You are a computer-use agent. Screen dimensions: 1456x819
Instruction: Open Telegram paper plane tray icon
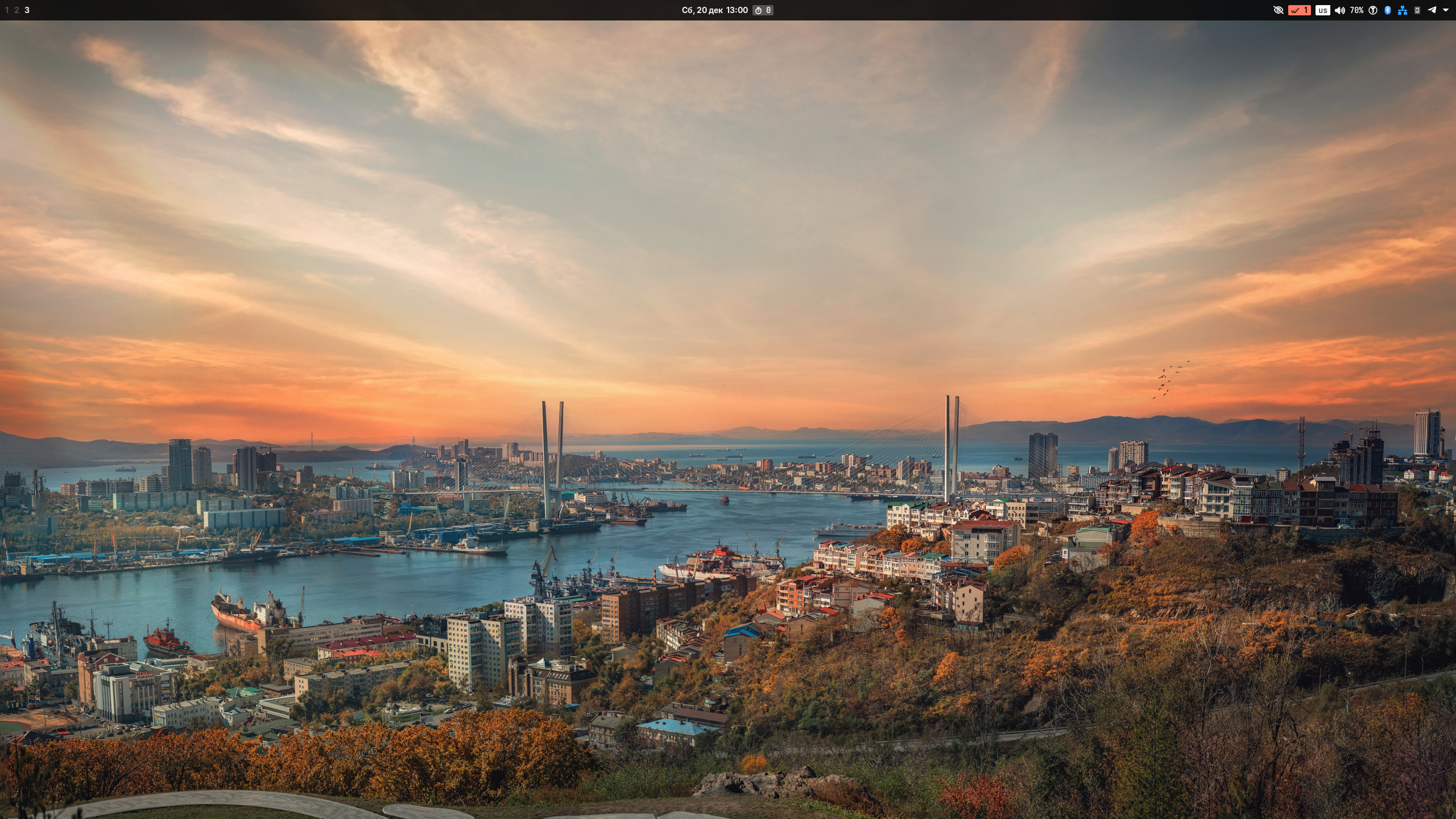(x=1432, y=10)
